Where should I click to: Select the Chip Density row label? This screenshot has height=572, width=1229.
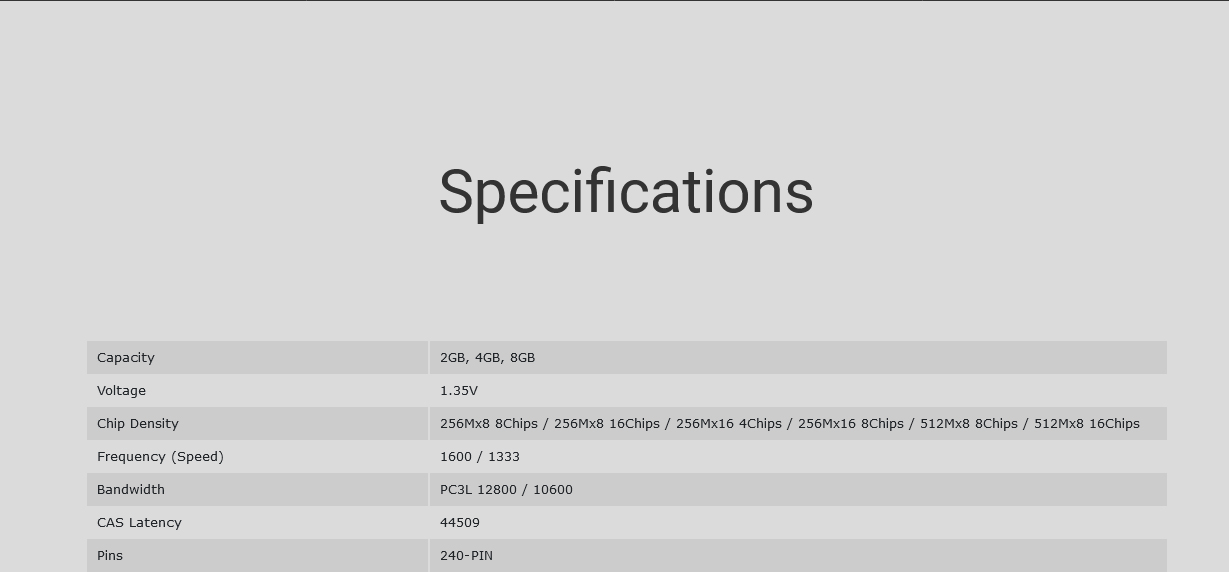(x=138, y=423)
